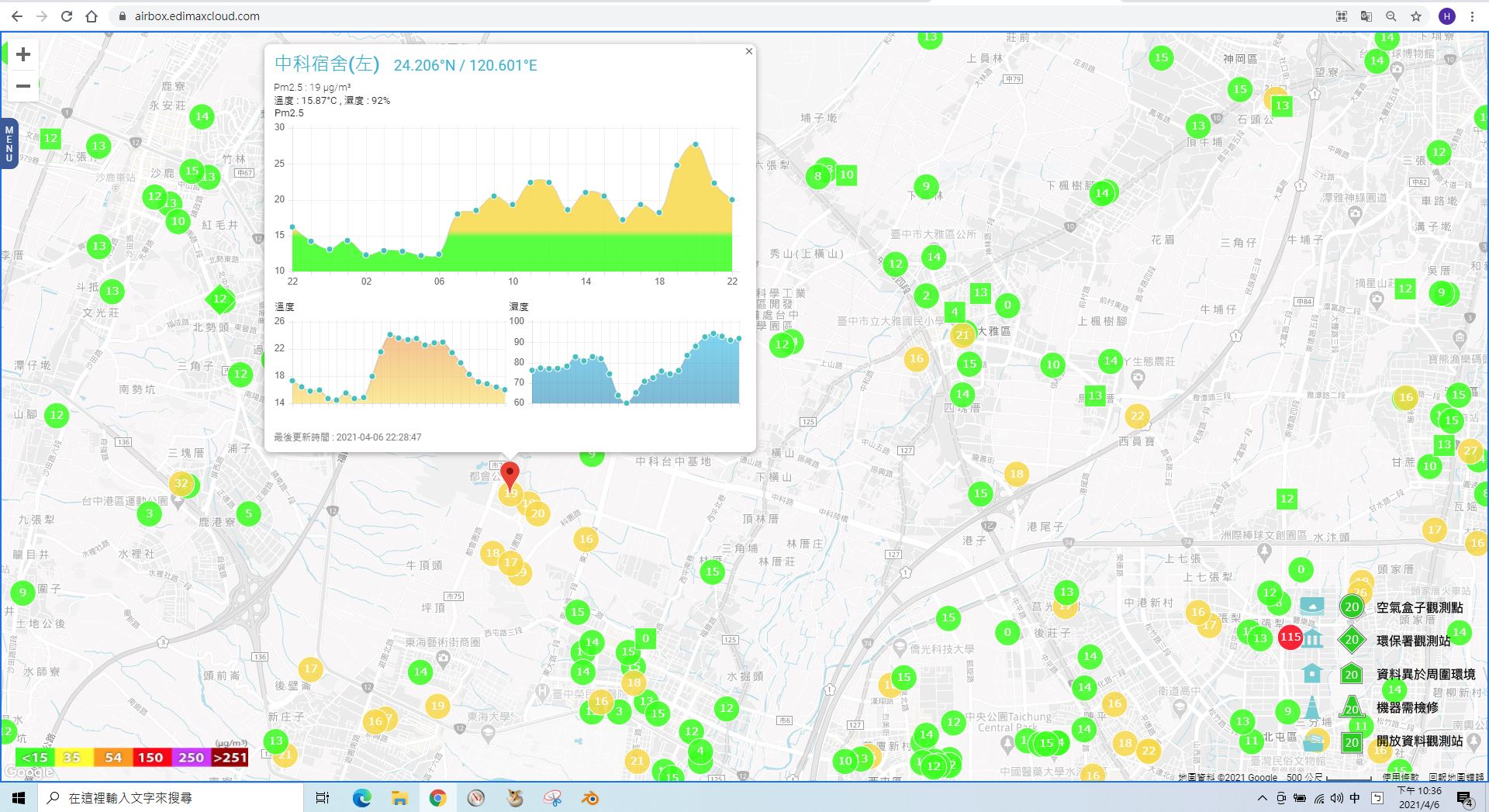The image size is (1489, 812).
Task: Select the green 8 station marker near 六張犁
Action: [817, 177]
